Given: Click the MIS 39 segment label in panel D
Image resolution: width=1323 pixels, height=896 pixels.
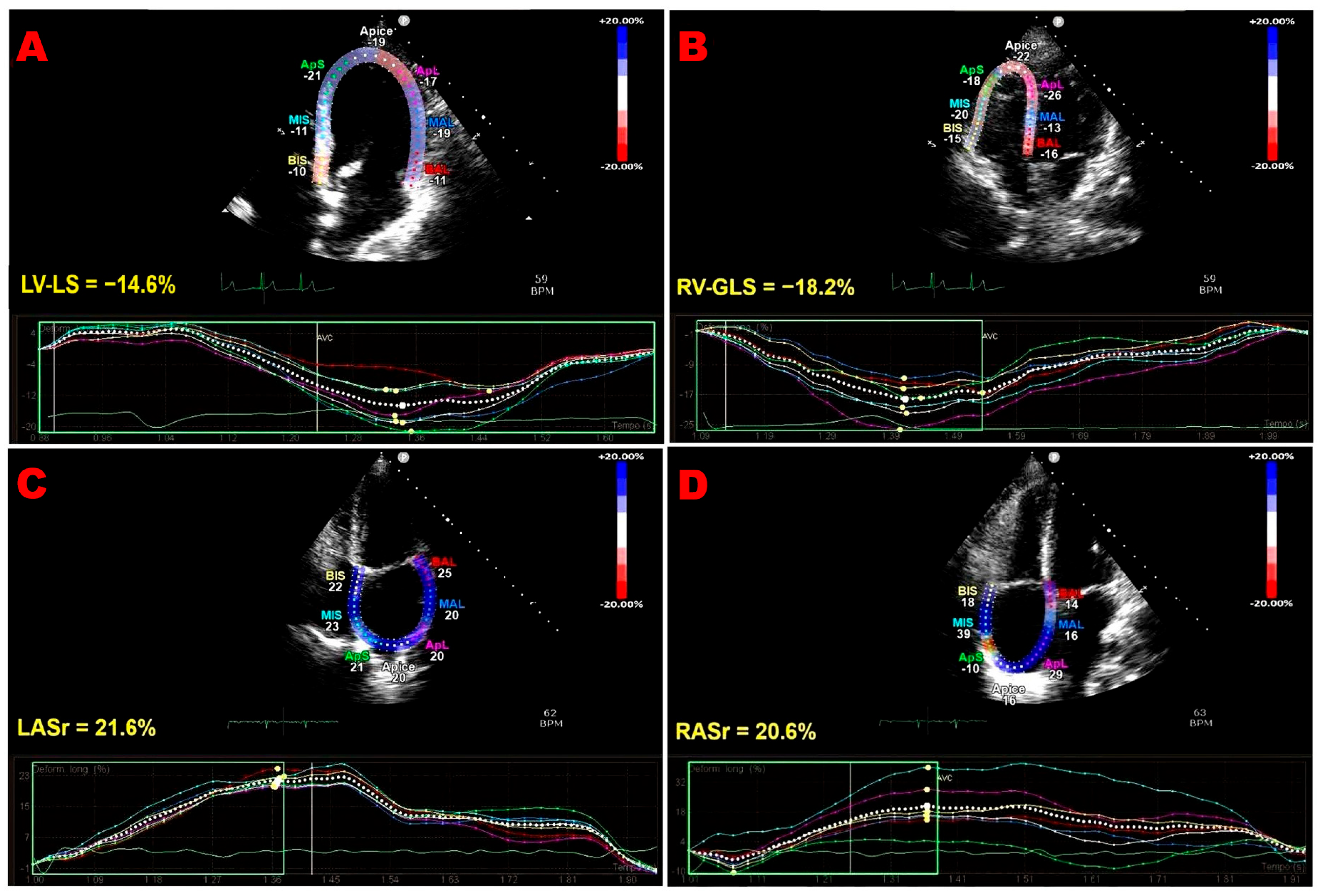Looking at the screenshot, I should tap(963, 628).
